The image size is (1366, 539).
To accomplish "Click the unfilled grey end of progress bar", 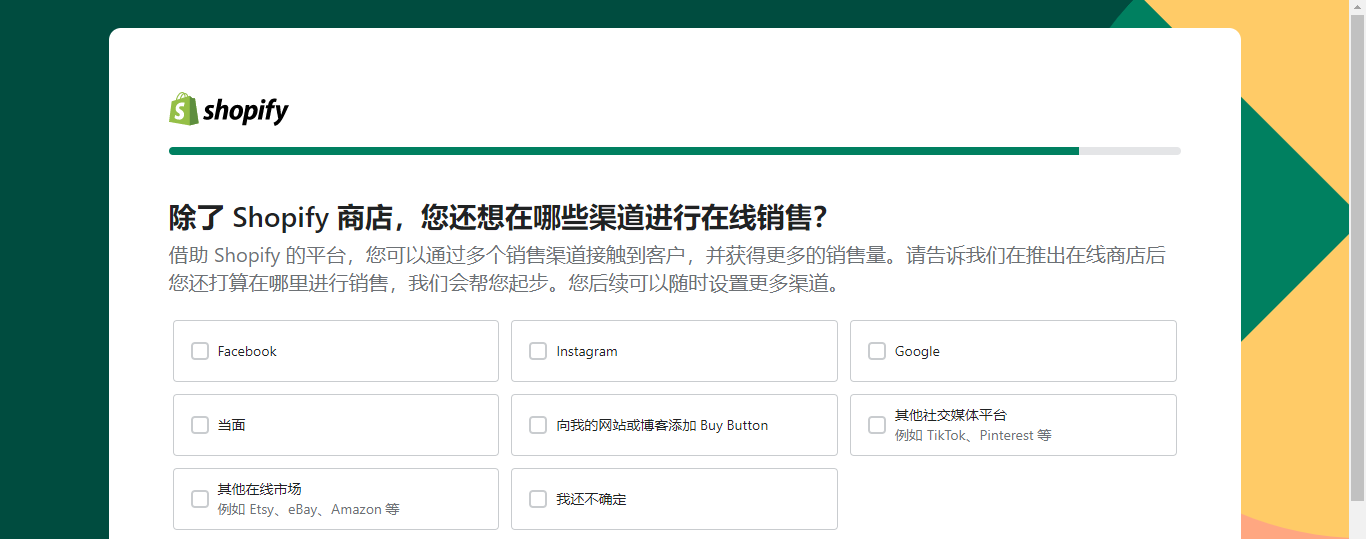I will coord(1130,151).
